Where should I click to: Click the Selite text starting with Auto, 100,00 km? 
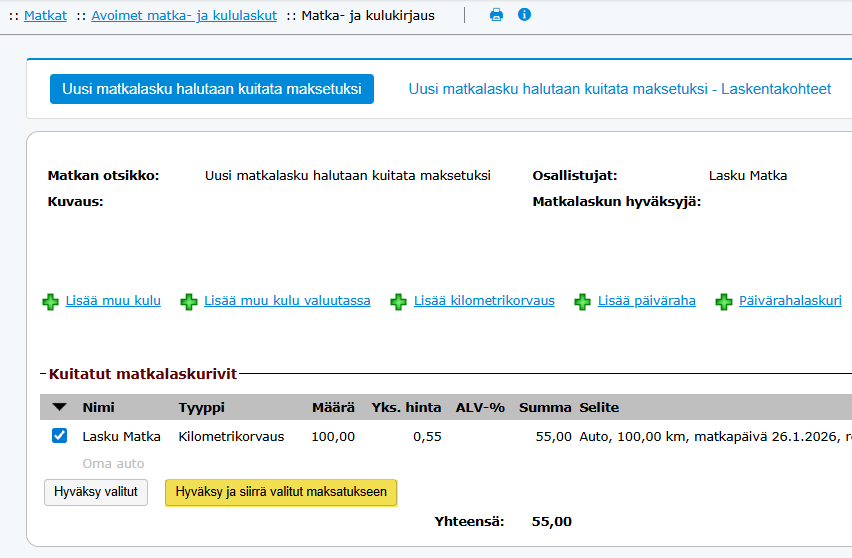tap(716, 437)
